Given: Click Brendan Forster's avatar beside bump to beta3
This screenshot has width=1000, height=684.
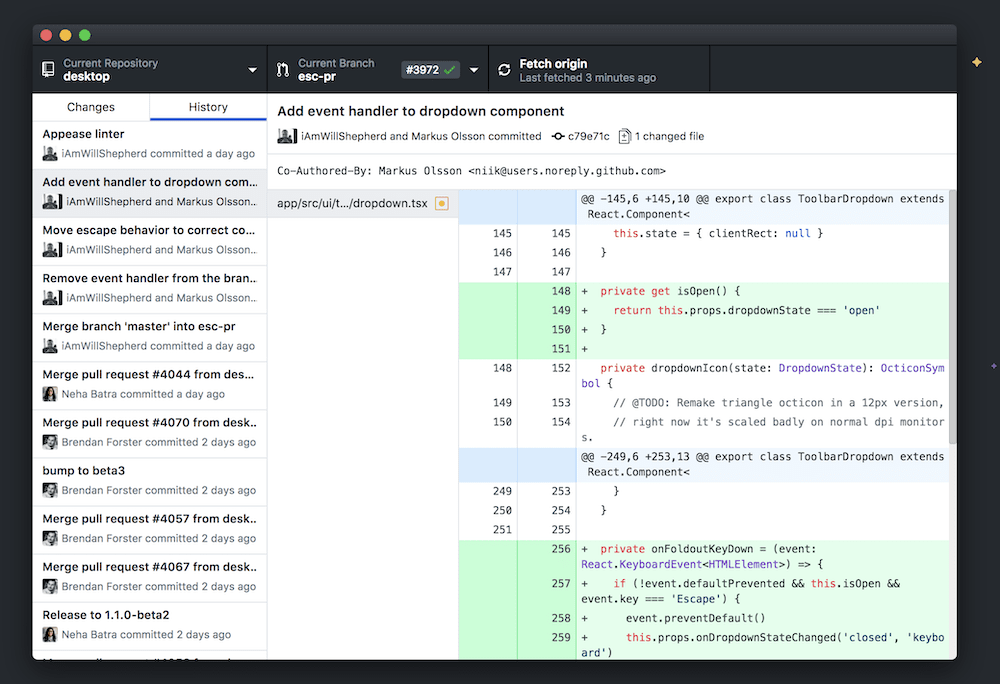Looking at the screenshot, I should [50, 489].
